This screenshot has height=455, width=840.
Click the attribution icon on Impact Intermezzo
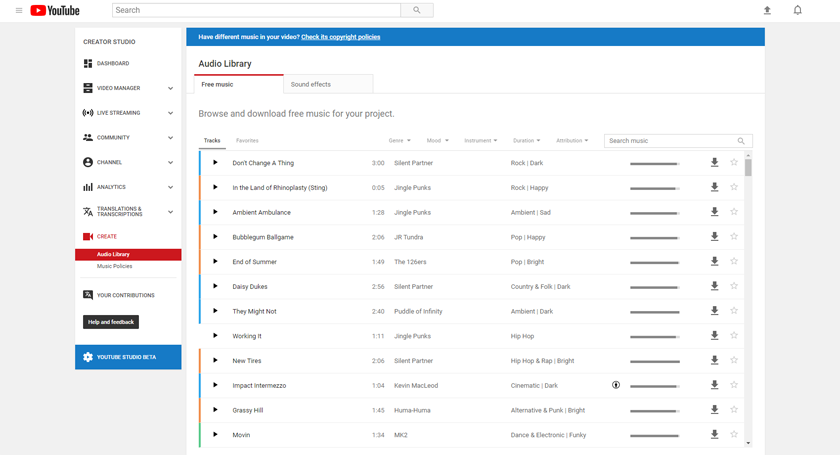click(x=616, y=385)
